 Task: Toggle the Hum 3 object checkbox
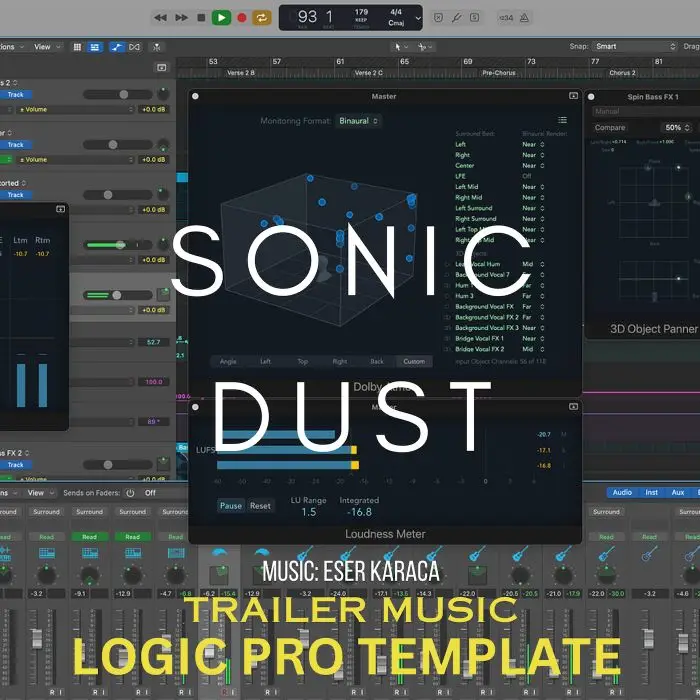click(x=448, y=296)
